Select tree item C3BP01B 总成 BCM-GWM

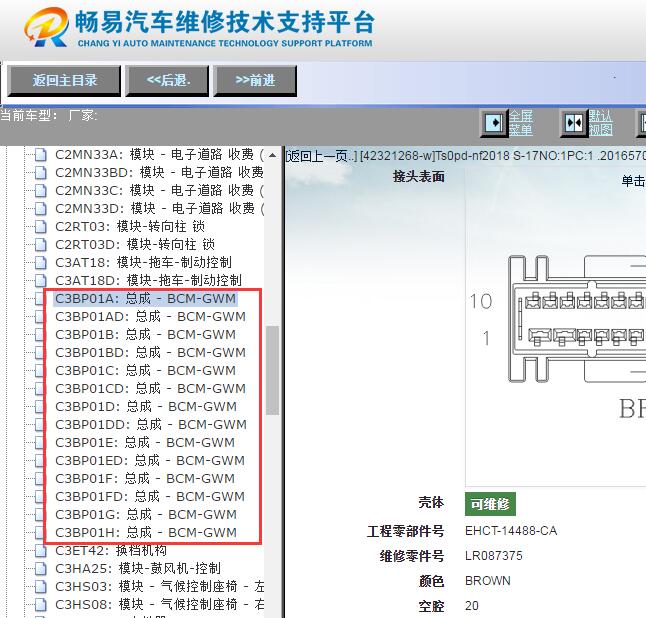coord(145,335)
